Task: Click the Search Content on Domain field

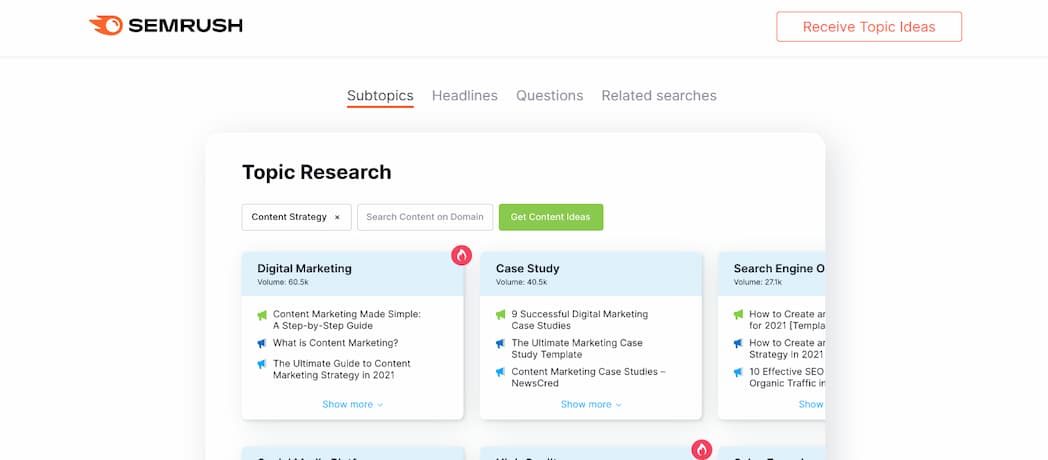Action: 425,217
